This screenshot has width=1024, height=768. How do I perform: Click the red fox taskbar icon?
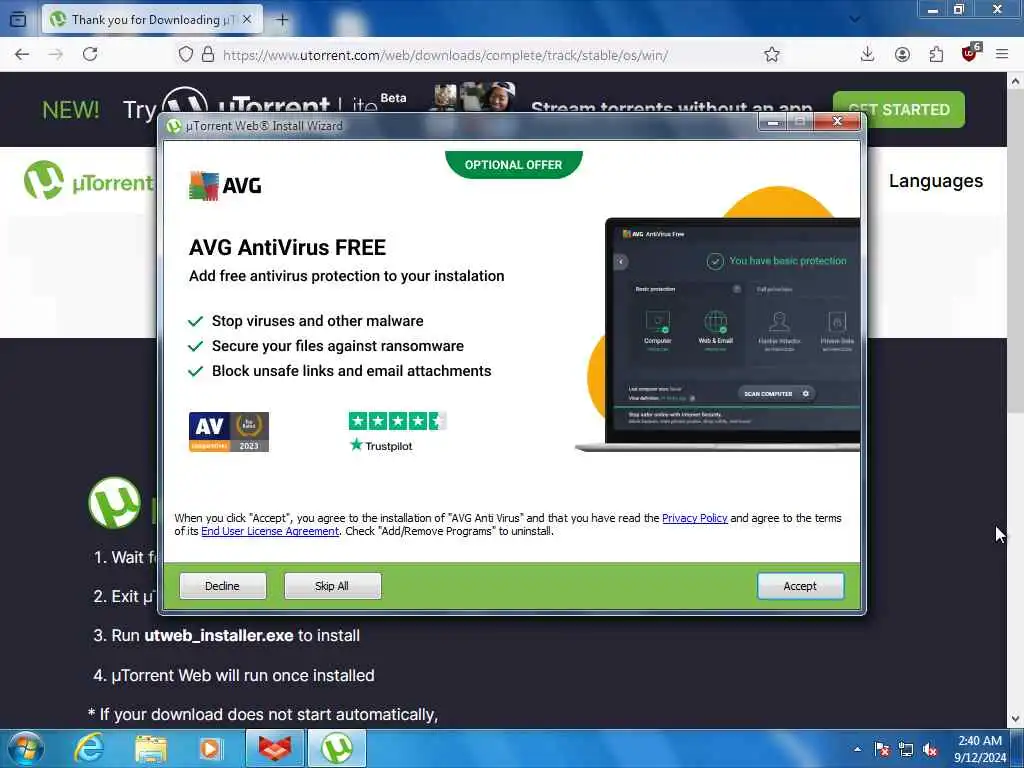pos(275,748)
